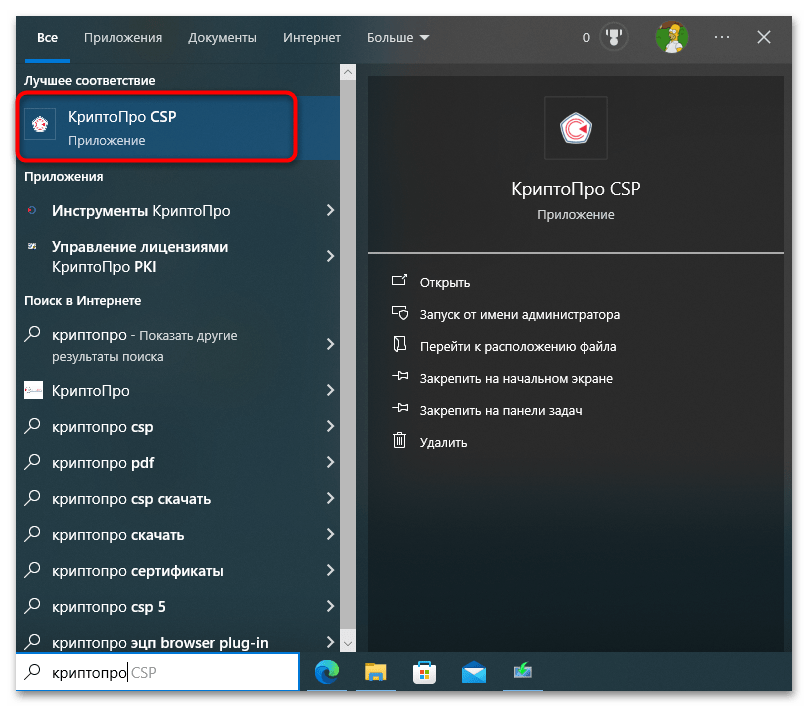Click magnifier icon beside 'криптопро скачать'
Viewport: 808px width, 707px height.
tap(32, 534)
